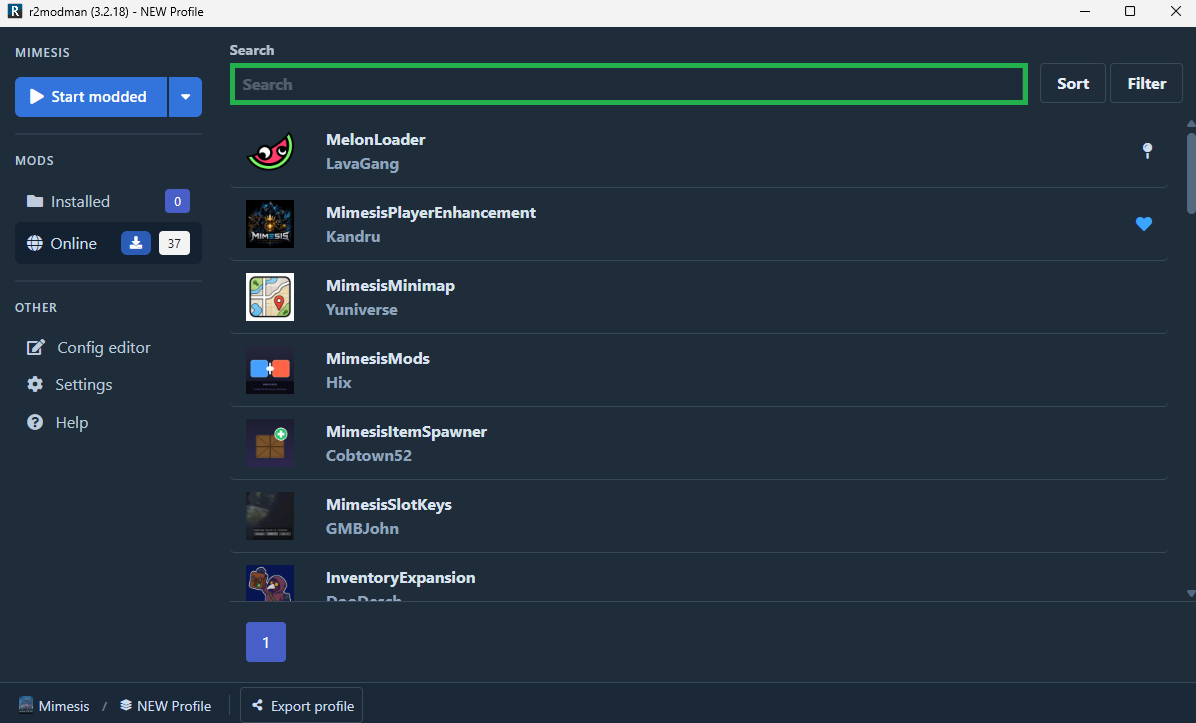Open the Filter options
1196x723 pixels.
click(x=1146, y=83)
